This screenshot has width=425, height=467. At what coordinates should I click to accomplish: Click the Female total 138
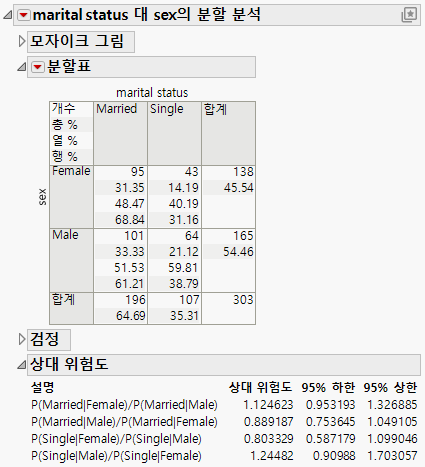tap(243, 172)
